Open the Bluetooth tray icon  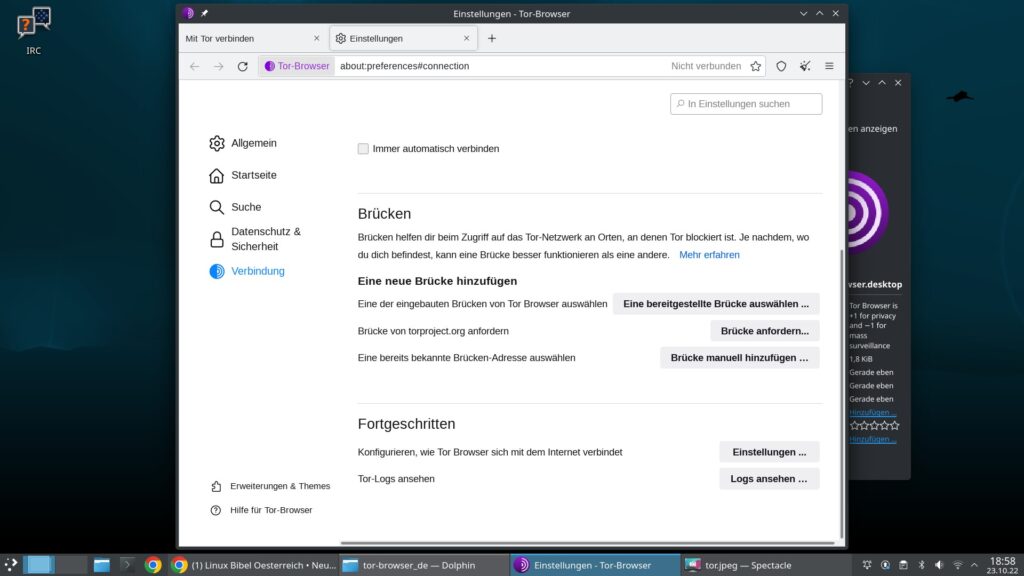click(921, 565)
